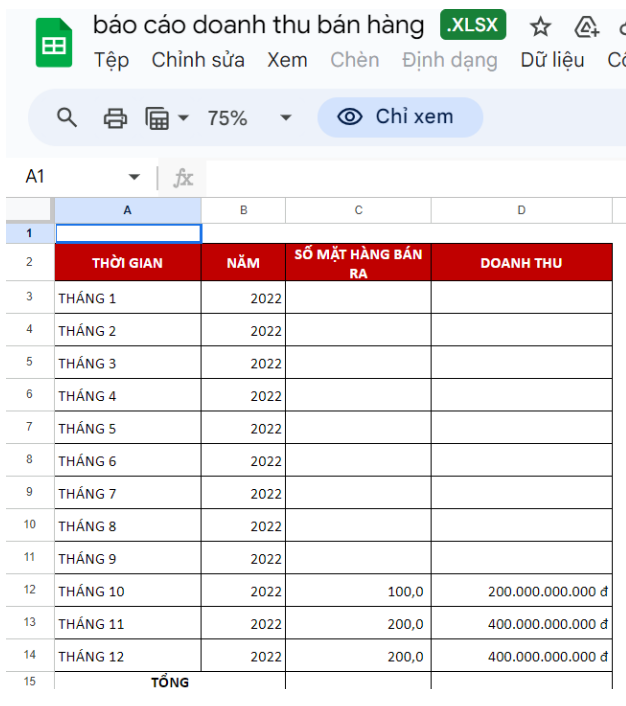This screenshot has width=626, height=706.
Task: Select empty DOANH THU cell for THÁNG 1
Action: click(522, 298)
